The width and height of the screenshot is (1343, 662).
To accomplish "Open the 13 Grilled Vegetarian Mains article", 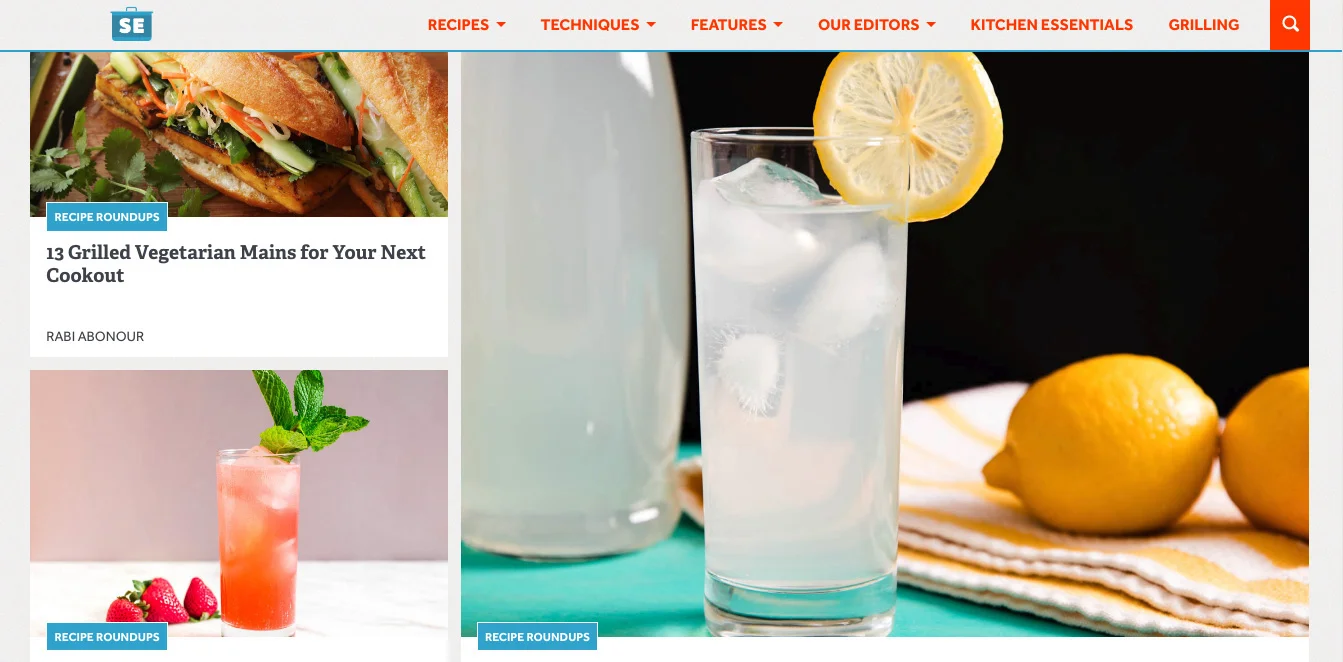I will 236,264.
